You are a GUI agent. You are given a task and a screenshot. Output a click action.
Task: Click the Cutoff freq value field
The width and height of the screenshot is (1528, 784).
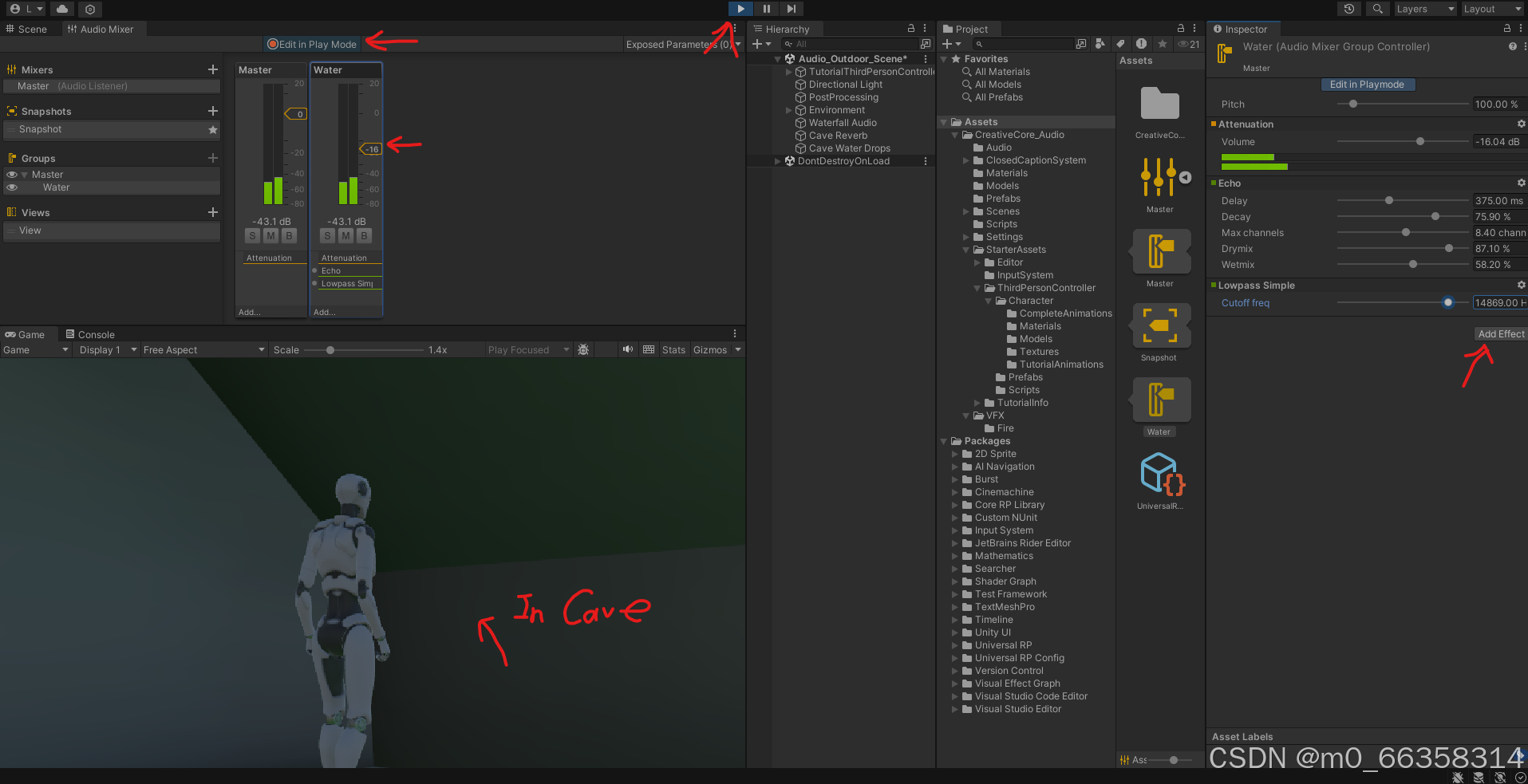1499,303
